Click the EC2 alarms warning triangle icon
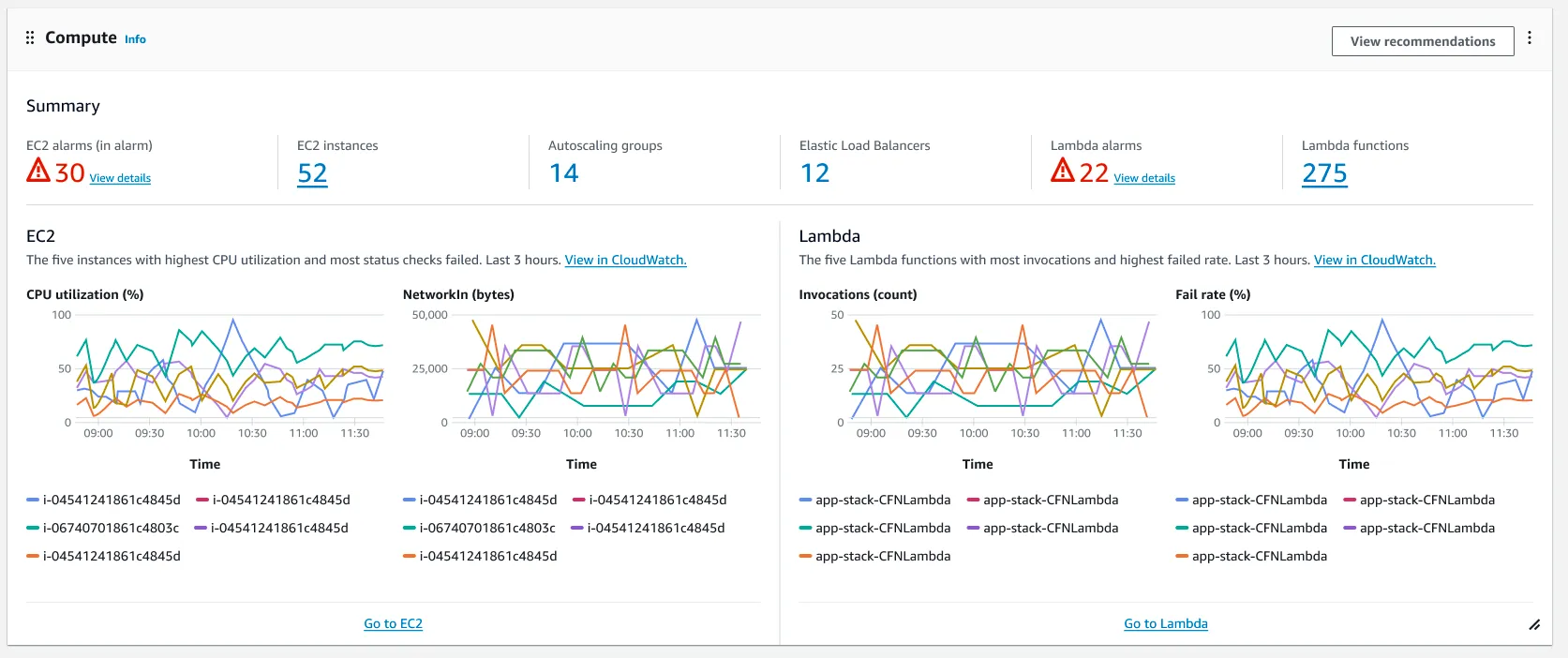Viewport: 1568px width, 658px height. point(38,170)
